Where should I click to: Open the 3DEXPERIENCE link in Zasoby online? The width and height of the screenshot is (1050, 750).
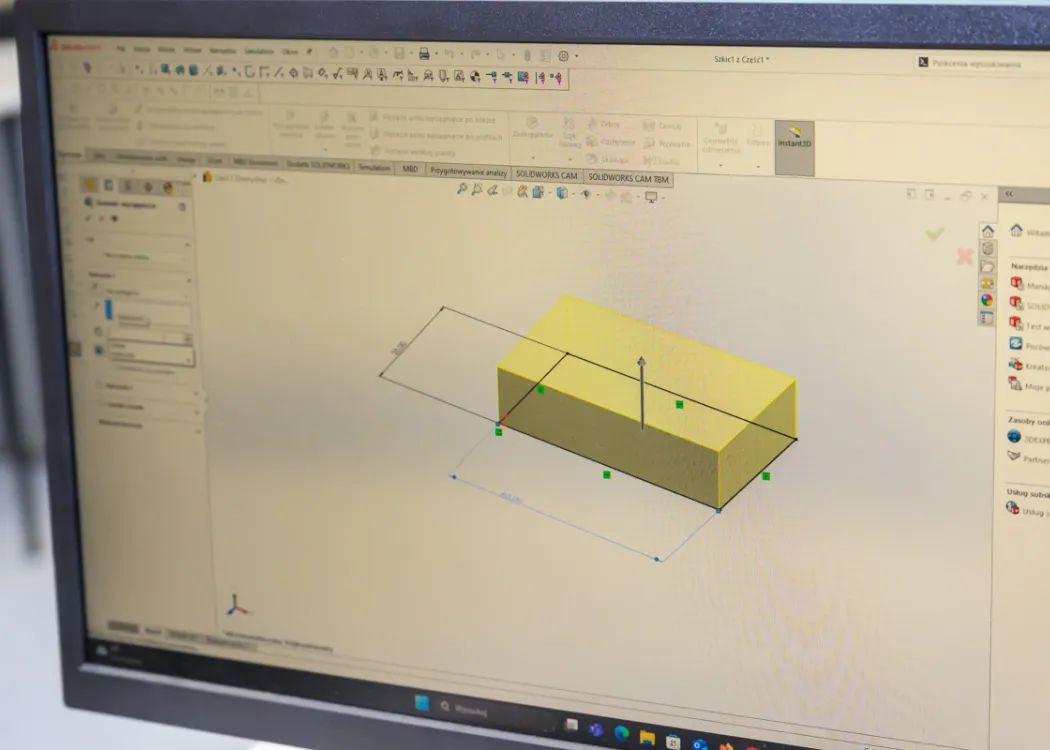pos(1029,438)
